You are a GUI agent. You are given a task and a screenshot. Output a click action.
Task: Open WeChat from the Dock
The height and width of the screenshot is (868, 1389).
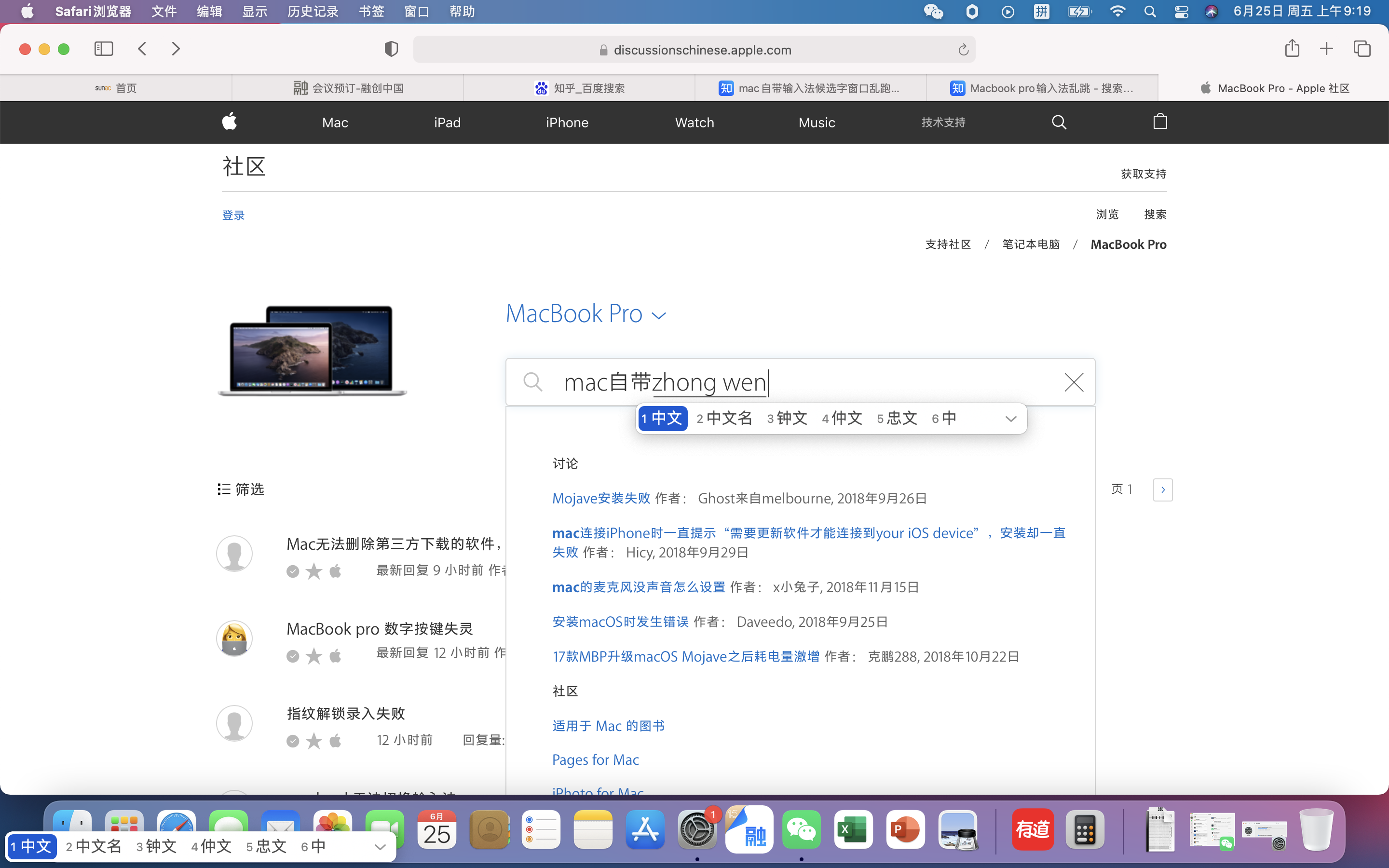coord(801,829)
